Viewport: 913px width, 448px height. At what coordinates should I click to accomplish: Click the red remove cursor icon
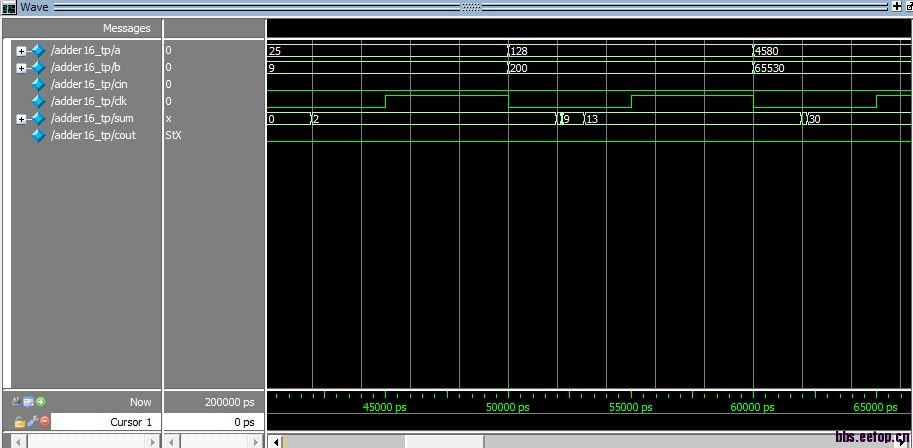coord(45,421)
